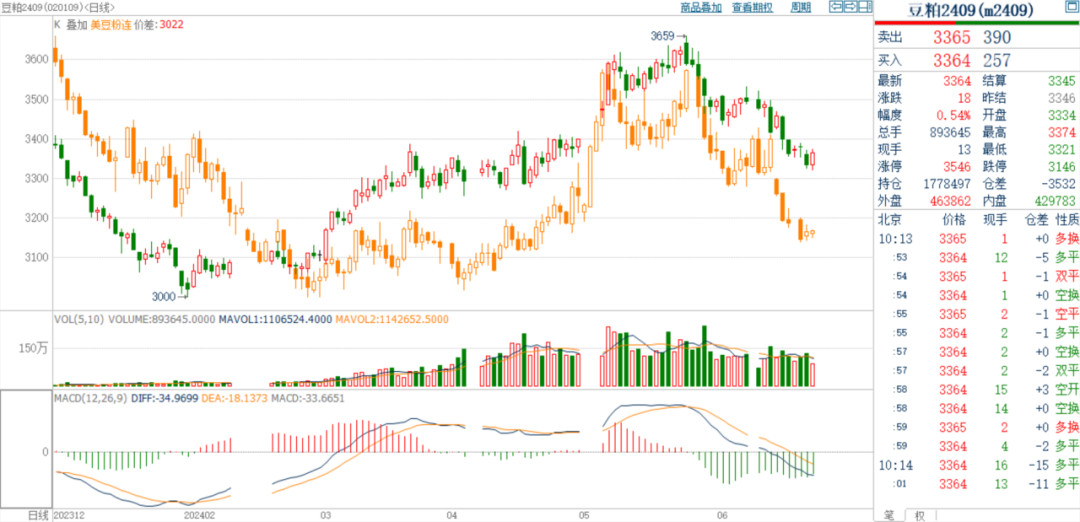Click the 涨停 value 3546
The width and height of the screenshot is (1080, 522).
click(x=957, y=166)
